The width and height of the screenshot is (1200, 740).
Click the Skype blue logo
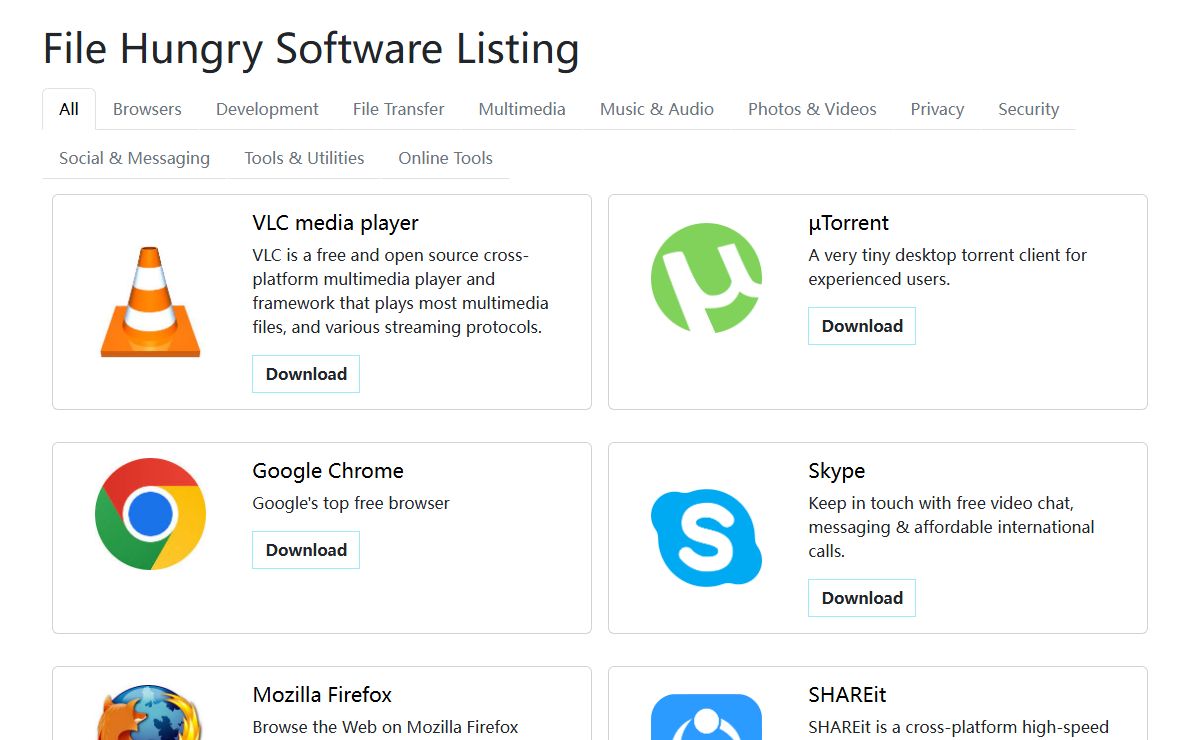(706, 538)
